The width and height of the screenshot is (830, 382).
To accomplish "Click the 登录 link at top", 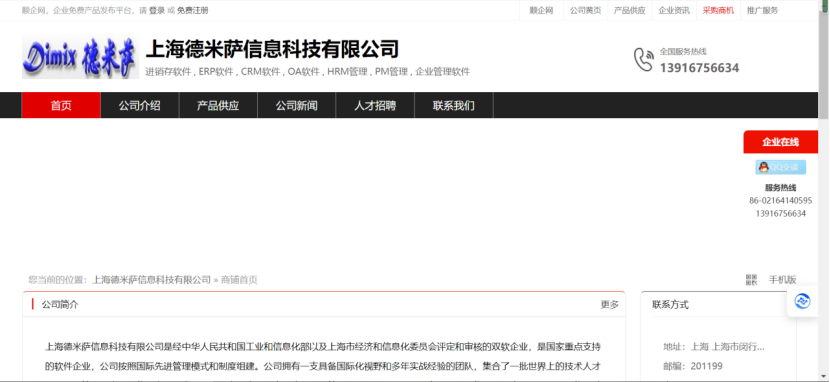I will (157, 10).
